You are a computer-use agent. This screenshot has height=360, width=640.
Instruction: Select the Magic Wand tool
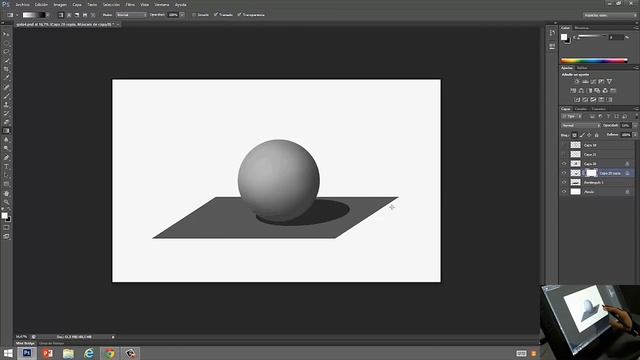(6, 60)
